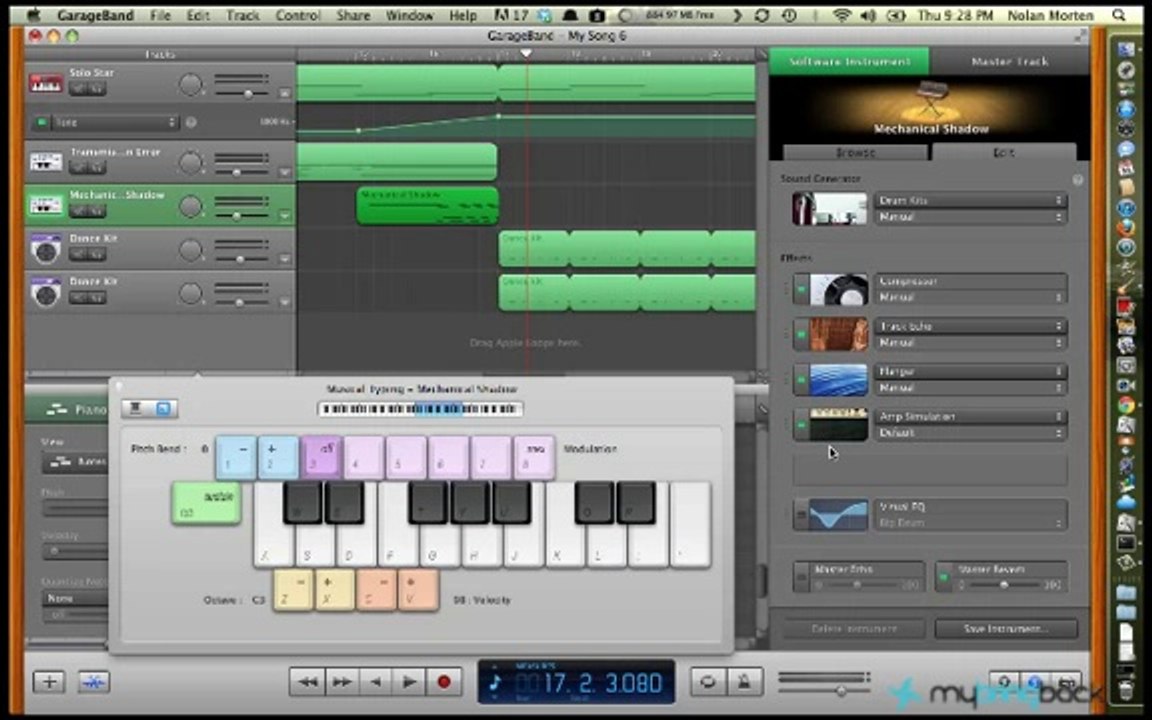Enable the Visual EQ effect
The height and width of the screenshot is (720, 1152).
801,514
